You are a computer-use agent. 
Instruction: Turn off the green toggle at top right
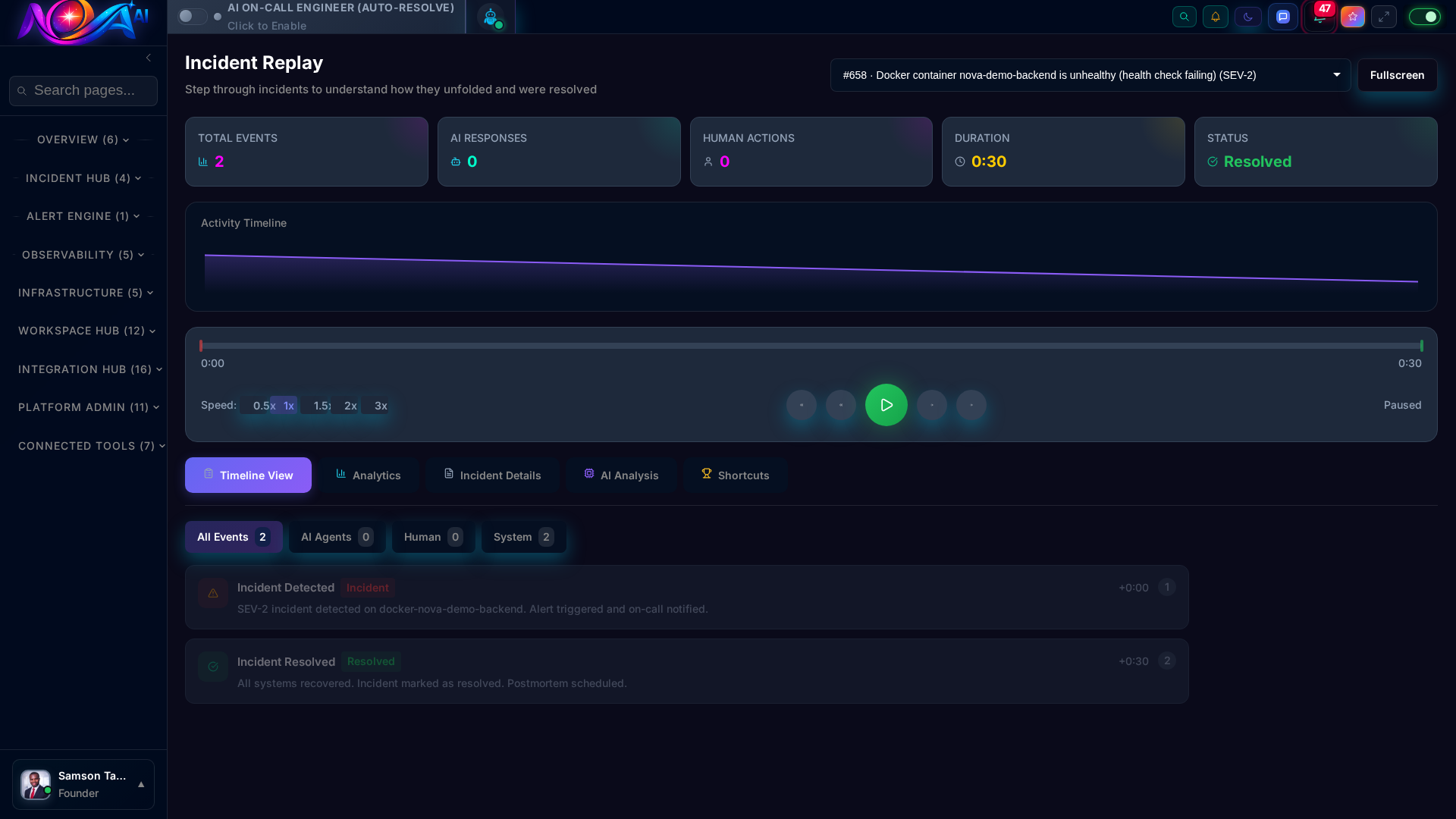(x=1424, y=16)
